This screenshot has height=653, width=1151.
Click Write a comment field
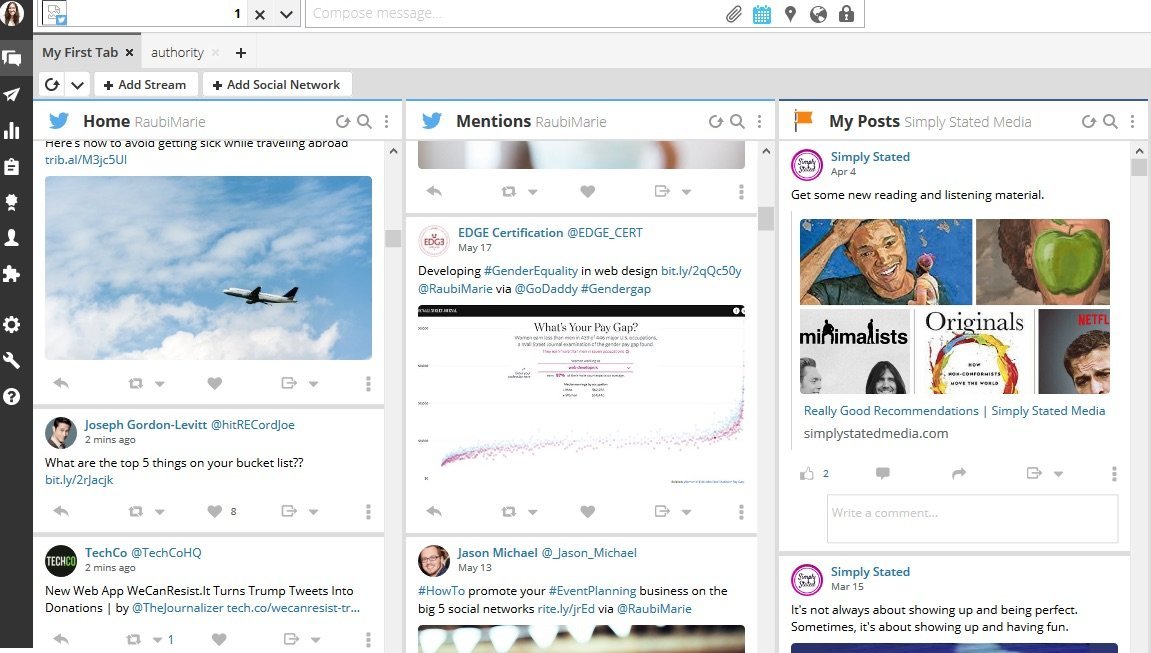[973, 519]
